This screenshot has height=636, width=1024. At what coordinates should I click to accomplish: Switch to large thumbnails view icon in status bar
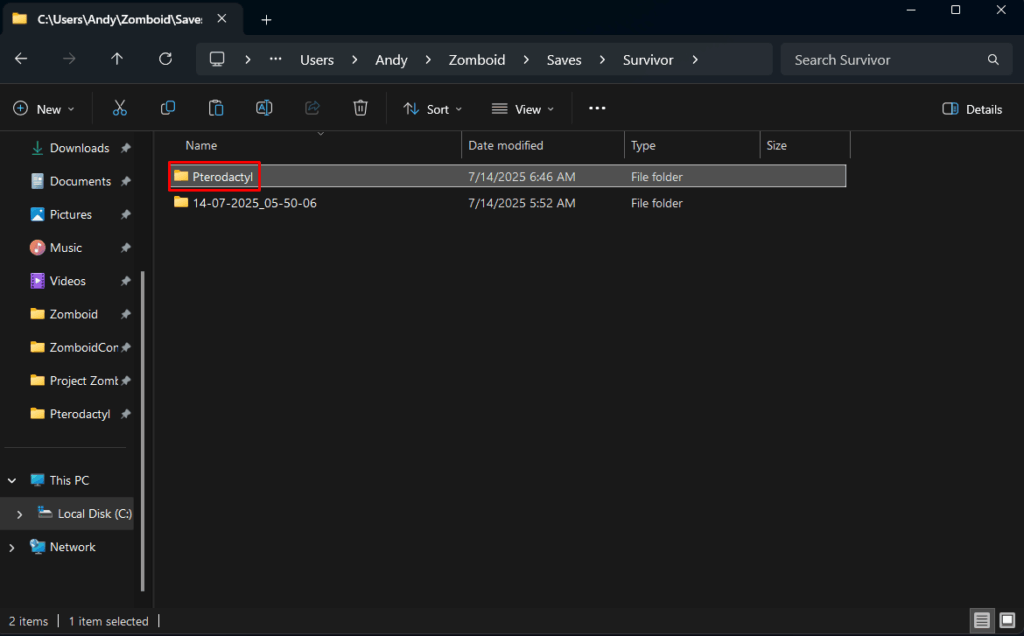[x=1008, y=620]
